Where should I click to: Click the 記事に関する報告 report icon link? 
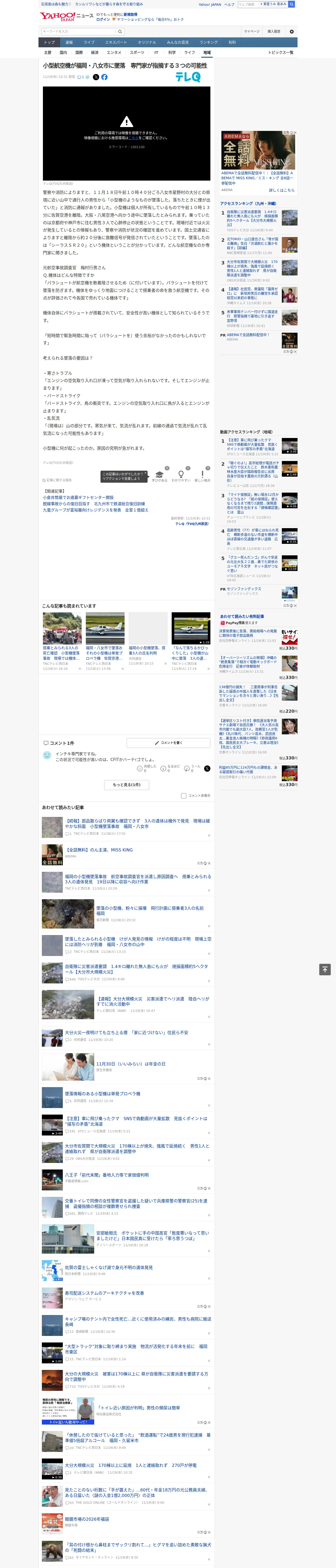(57, 480)
